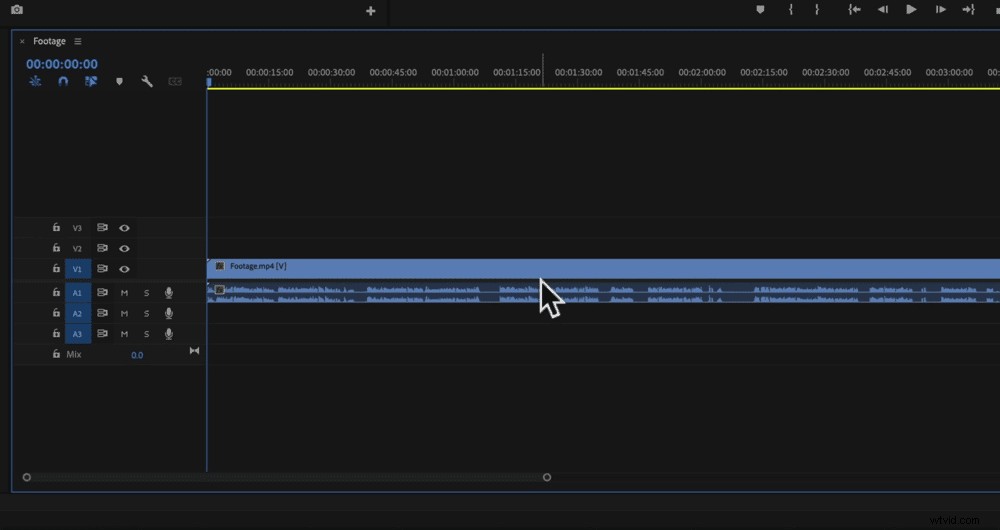
Task: Toggle sync lock for V3
Action: pyautogui.click(x=102, y=228)
